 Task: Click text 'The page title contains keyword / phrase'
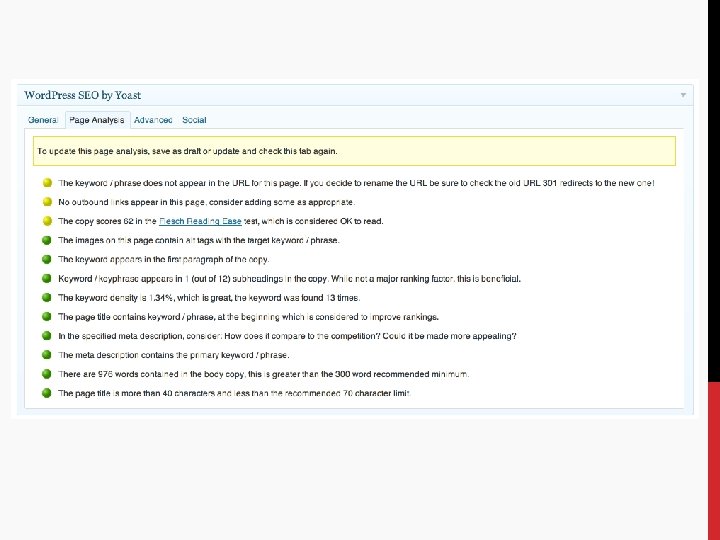click(136, 317)
